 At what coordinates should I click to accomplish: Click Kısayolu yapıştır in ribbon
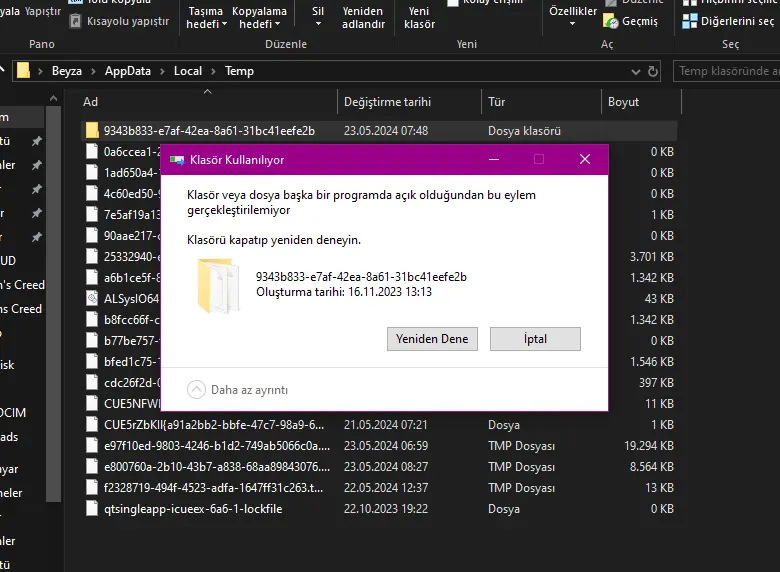point(120,21)
